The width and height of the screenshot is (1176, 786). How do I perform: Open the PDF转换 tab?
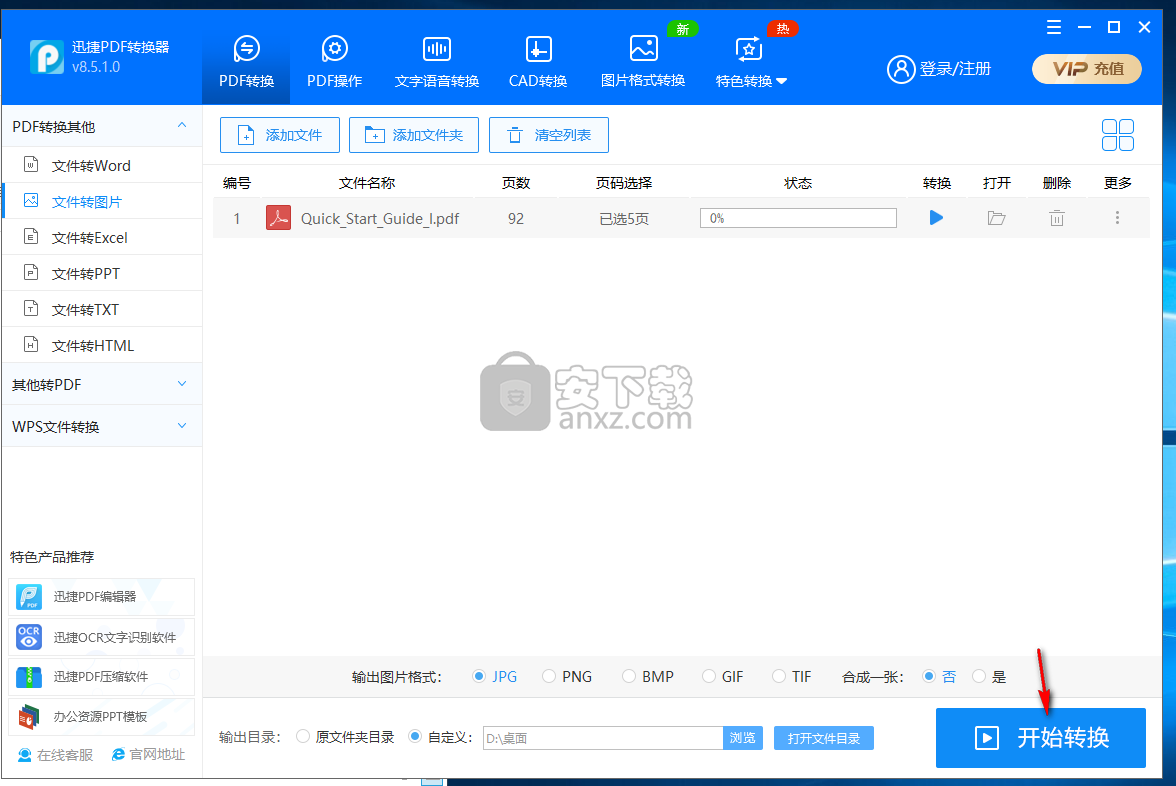(x=246, y=62)
